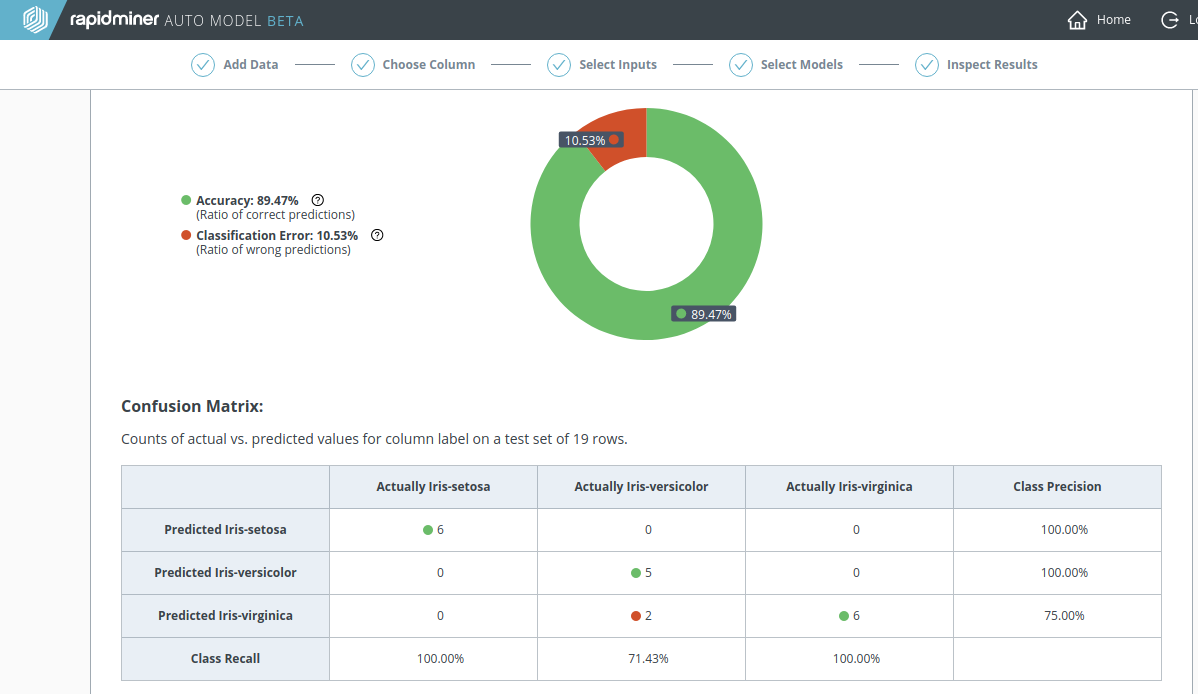
Task: Click the Select Models checkmark circle
Action: point(741,65)
